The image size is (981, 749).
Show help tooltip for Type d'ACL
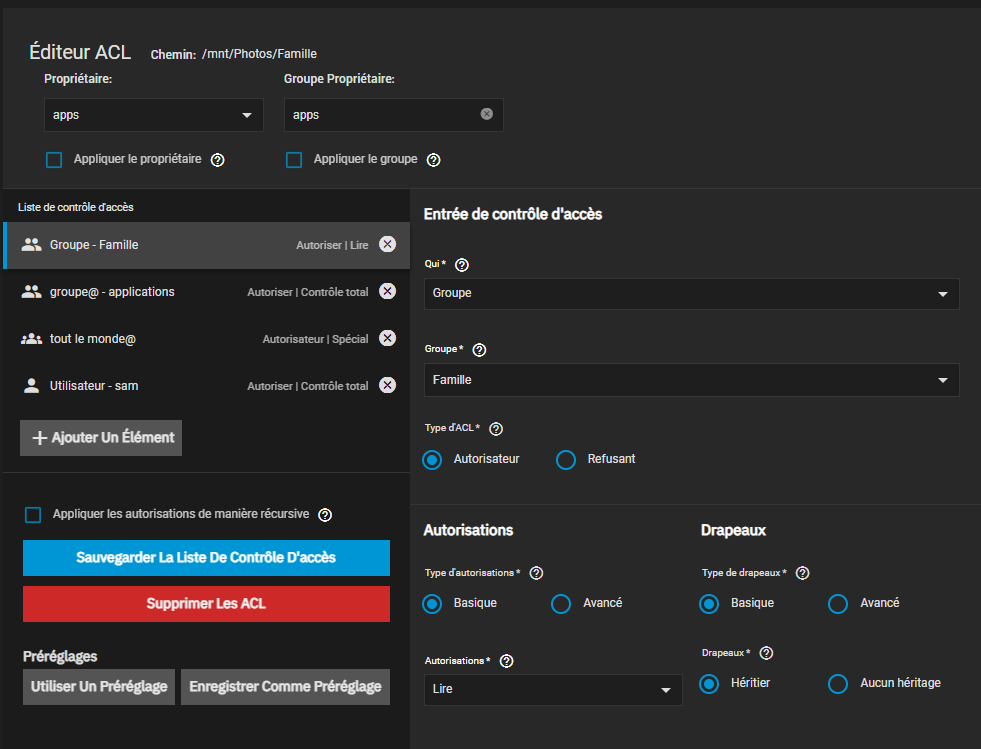[496, 429]
